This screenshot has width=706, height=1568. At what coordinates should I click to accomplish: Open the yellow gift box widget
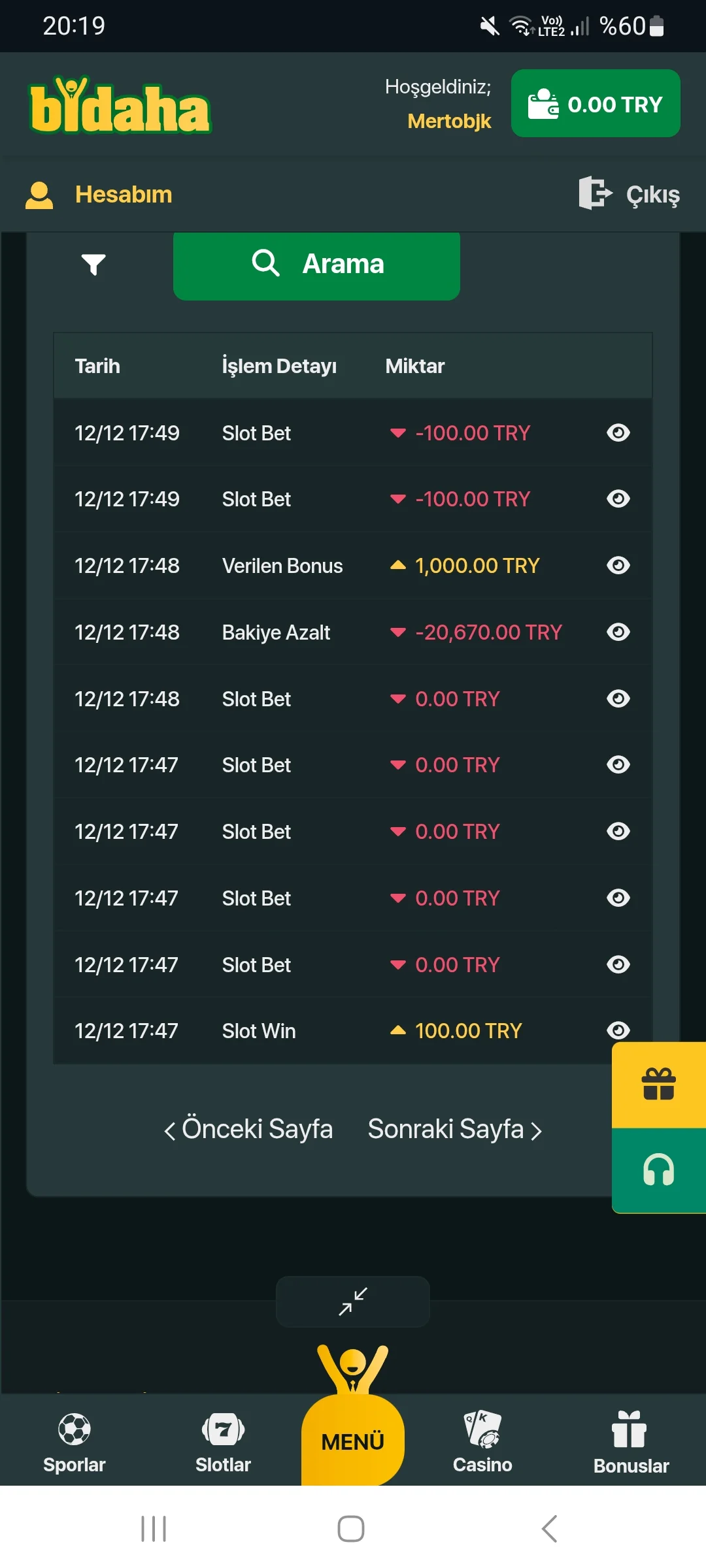tap(658, 1085)
